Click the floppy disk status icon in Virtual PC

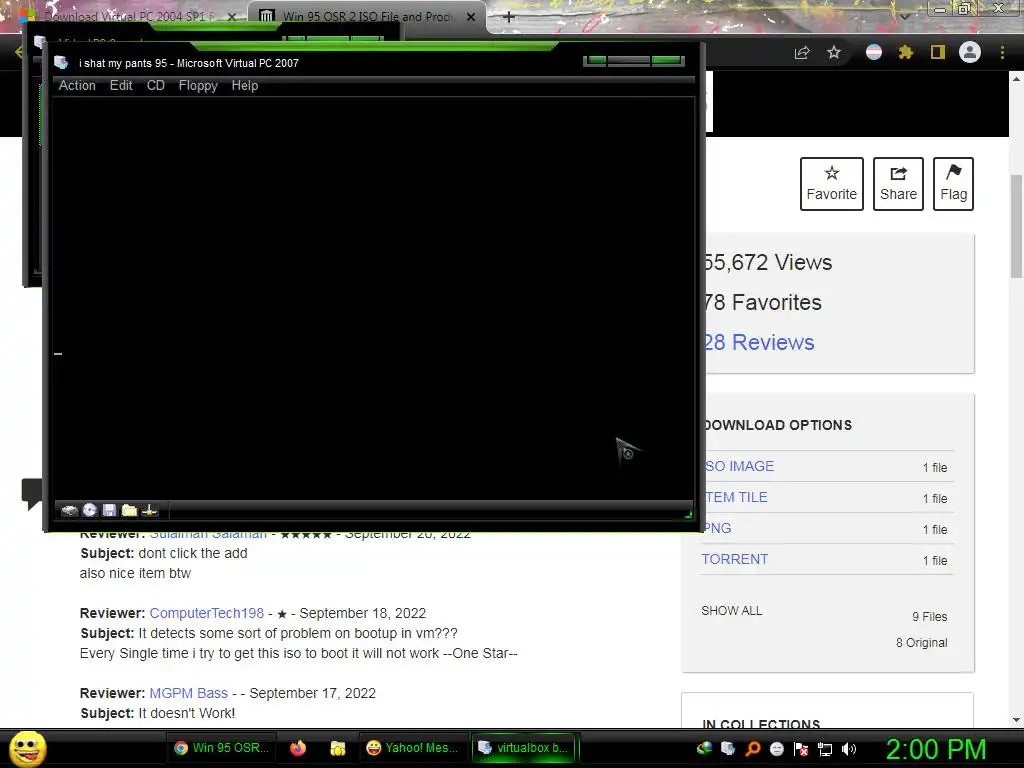click(109, 510)
